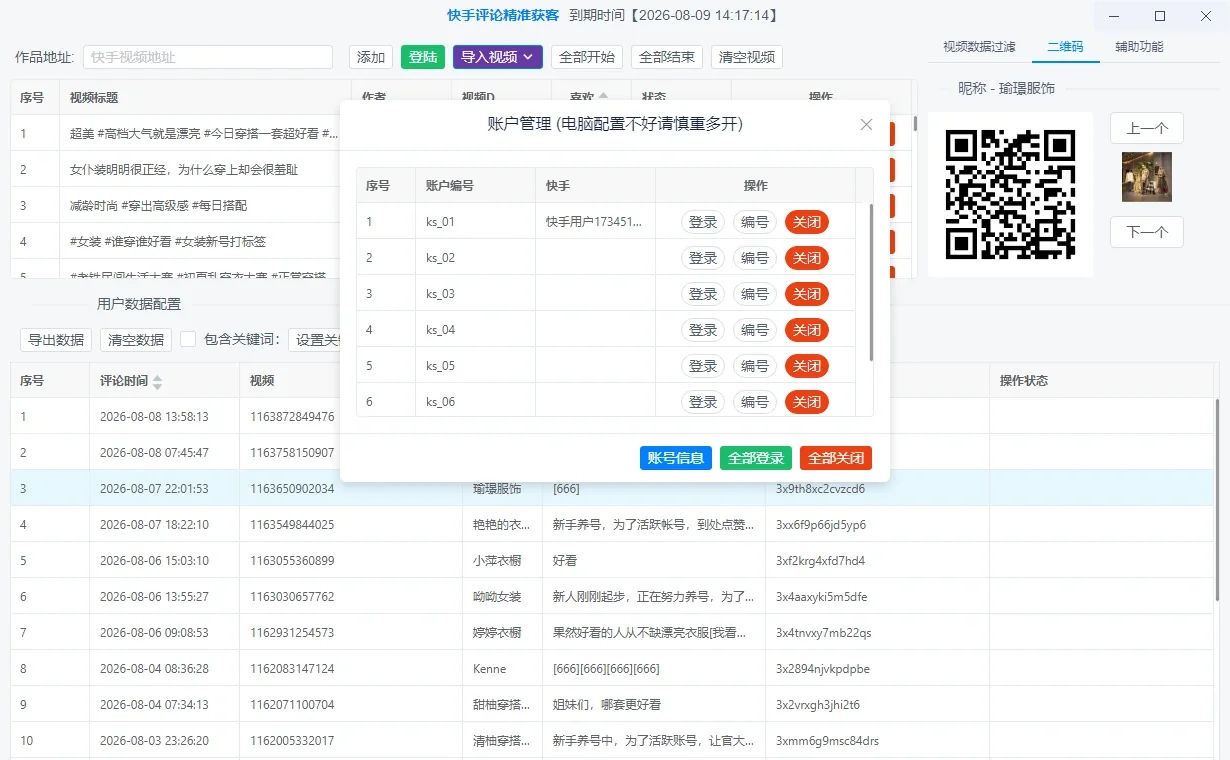Click 关闭 for account ks_01
Image resolution: width=1230 pixels, height=760 pixels.
coord(807,222)
